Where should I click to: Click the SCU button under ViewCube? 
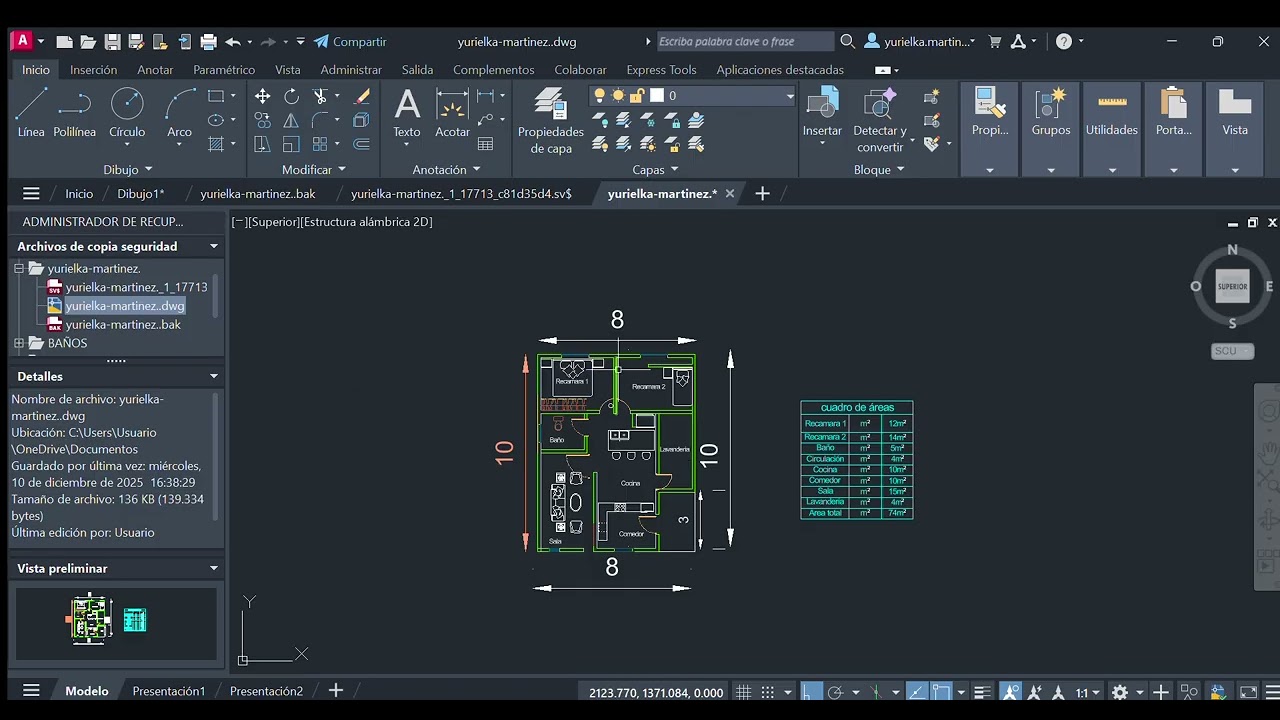click(x=1232, y=351)
